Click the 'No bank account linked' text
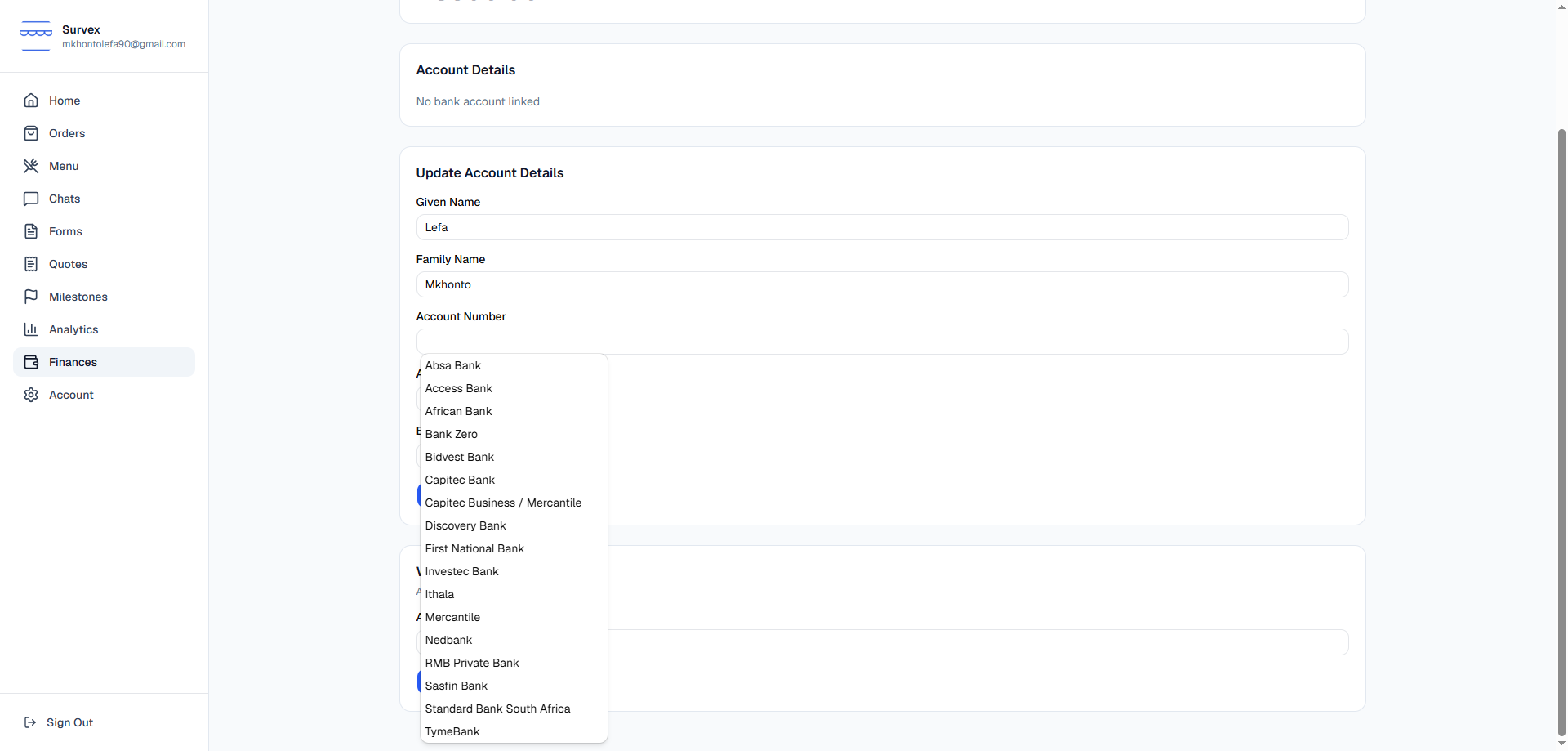 tap(478, 101)
